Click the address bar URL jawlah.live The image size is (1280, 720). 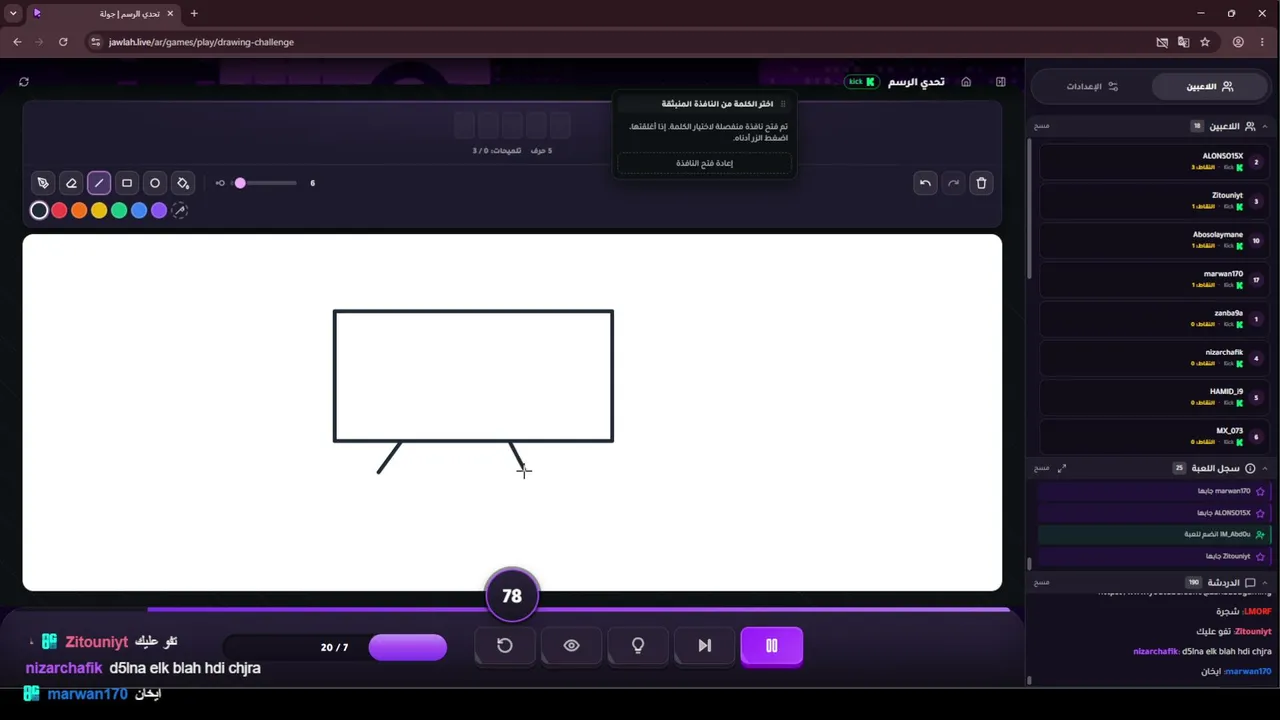tap(201, 42)
